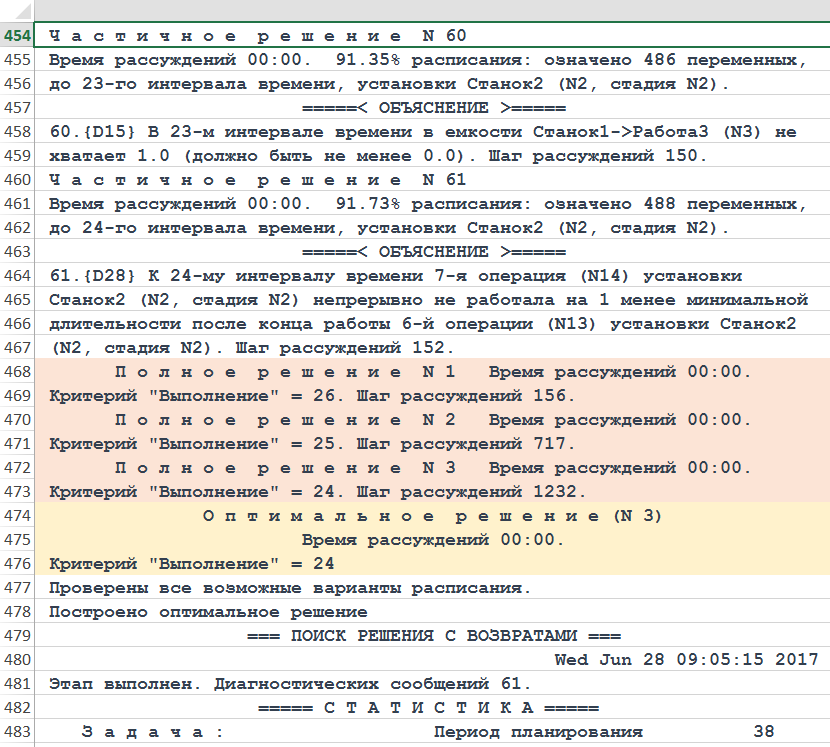Select row header 460
830x747 pixels.
point(16,180)
